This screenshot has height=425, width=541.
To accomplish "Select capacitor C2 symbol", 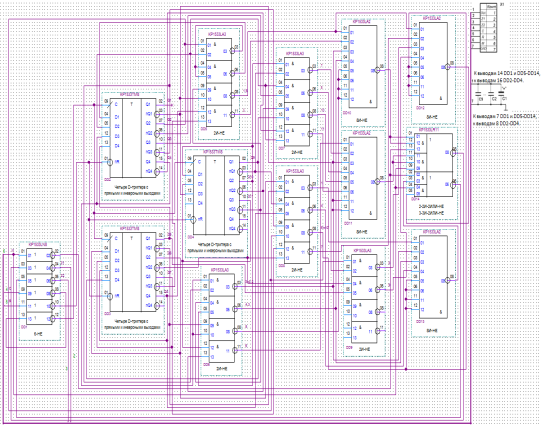I will click(491, 93).
